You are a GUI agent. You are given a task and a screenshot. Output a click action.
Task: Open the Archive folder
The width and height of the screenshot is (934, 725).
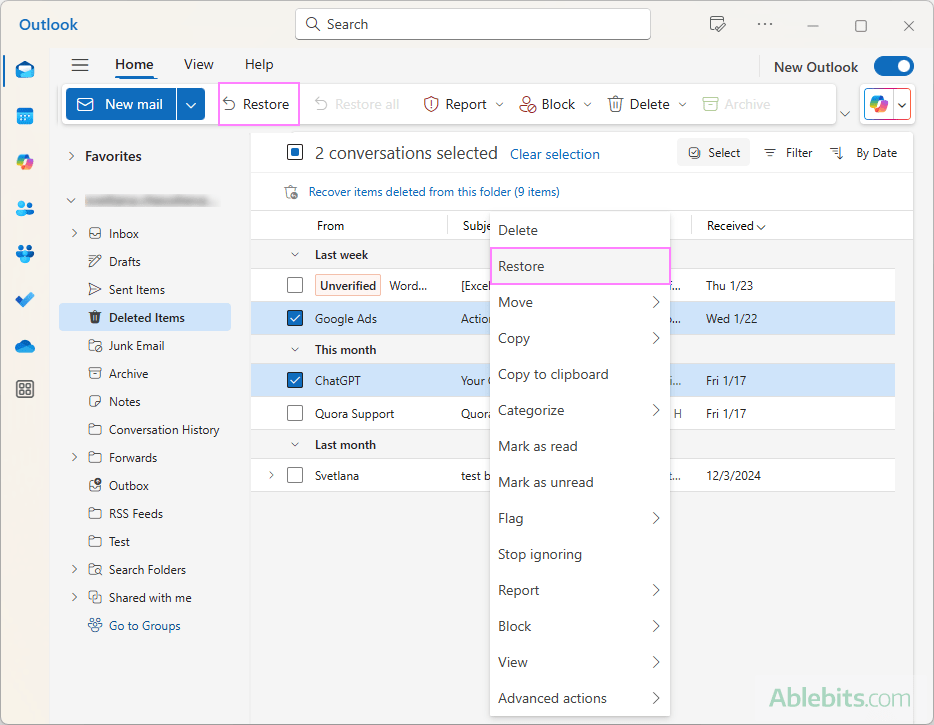128,374
